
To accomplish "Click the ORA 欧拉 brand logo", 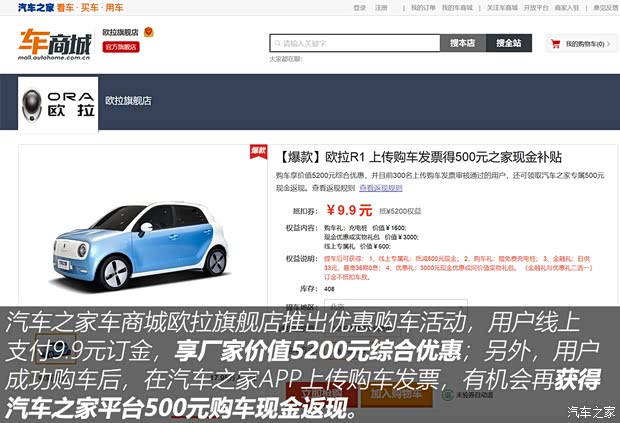I will [58, 104].
